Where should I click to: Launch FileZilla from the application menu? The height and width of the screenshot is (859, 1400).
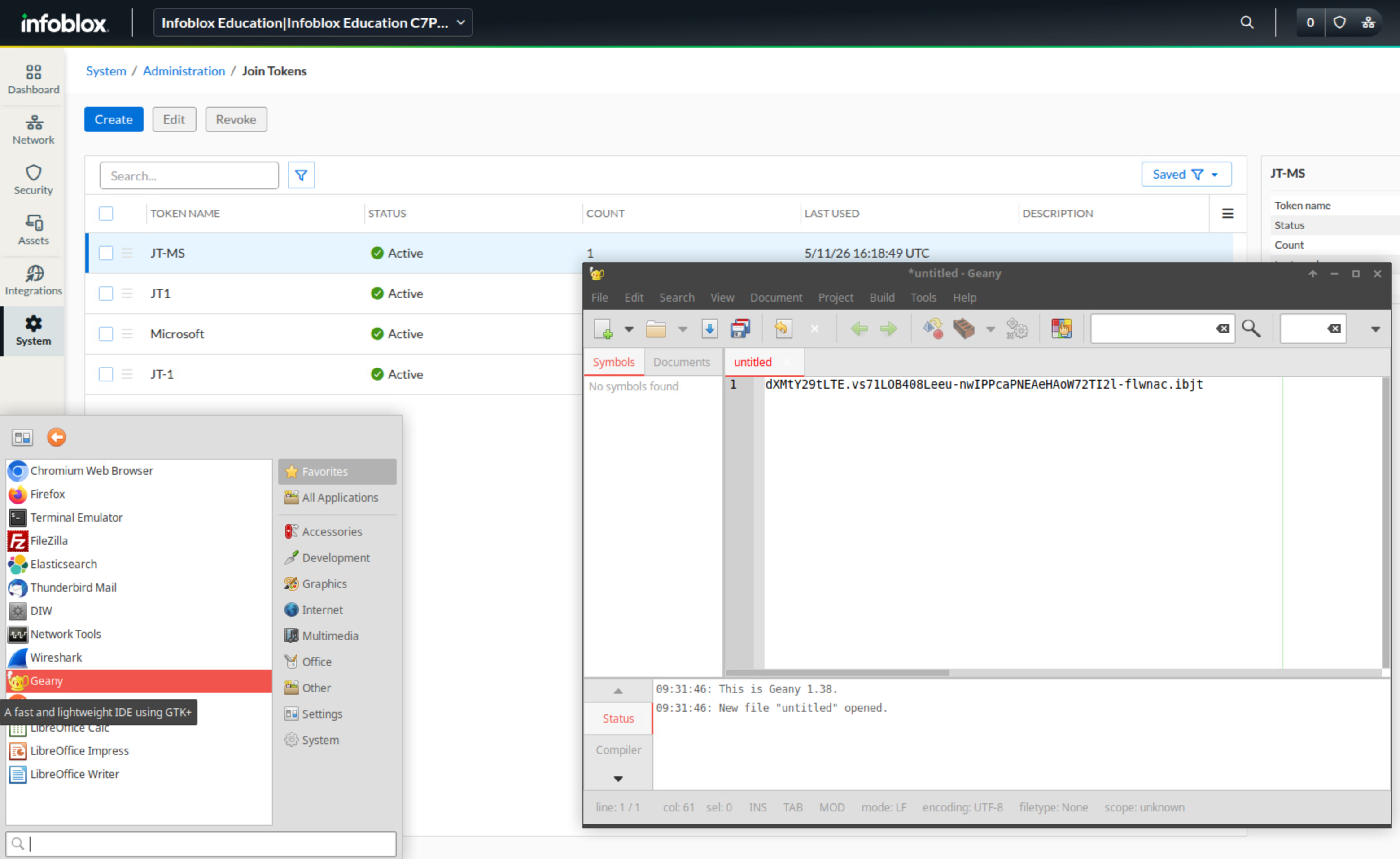pyautogui.click(x=139, y=541)
